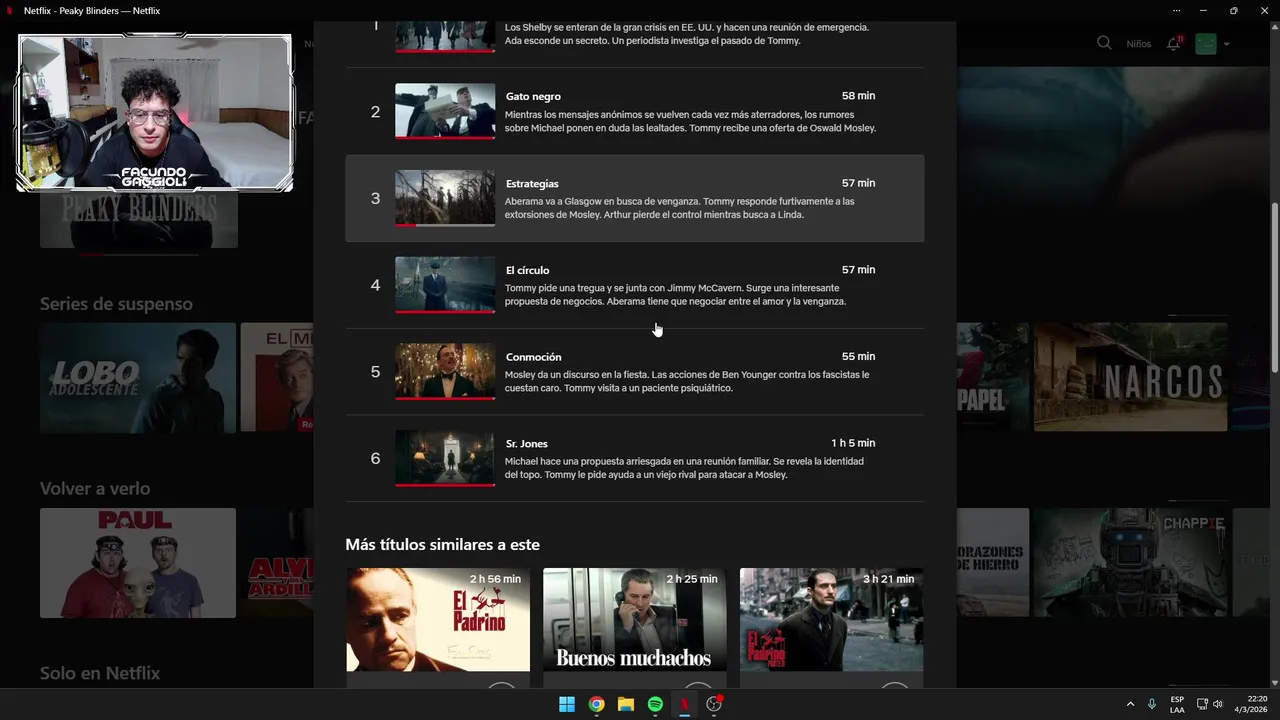Play the Sr. Jones episode thumbnail
The image size is (1280, 720).
click(x=445, y=458)
